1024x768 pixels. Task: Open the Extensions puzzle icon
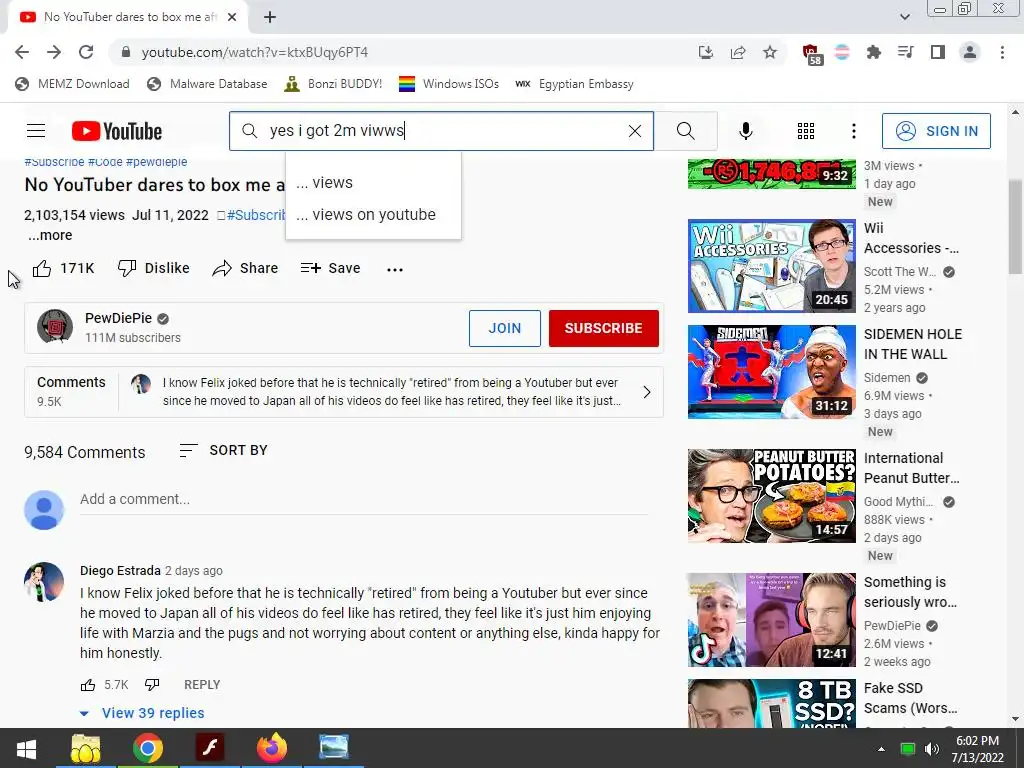click(x=873, y=52)
